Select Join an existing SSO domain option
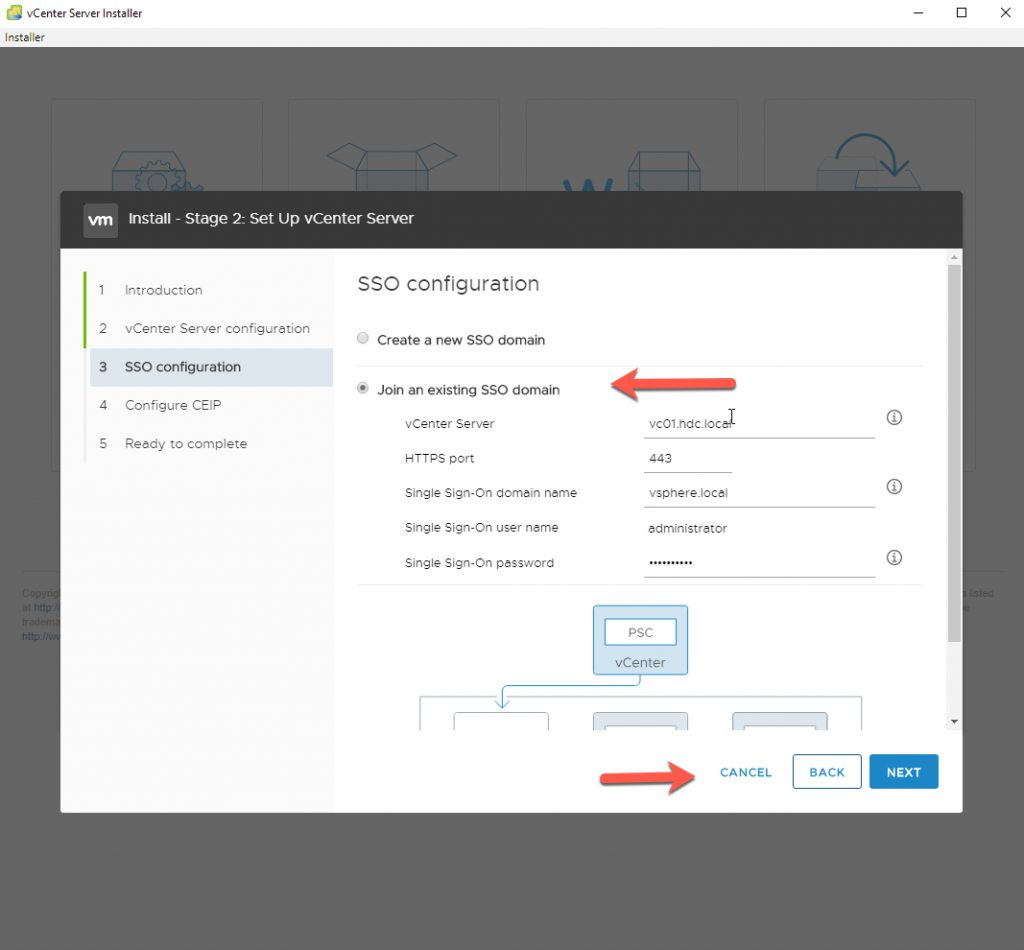Image resolution: width=1024 pixels, height=950 pixels. 363,388
